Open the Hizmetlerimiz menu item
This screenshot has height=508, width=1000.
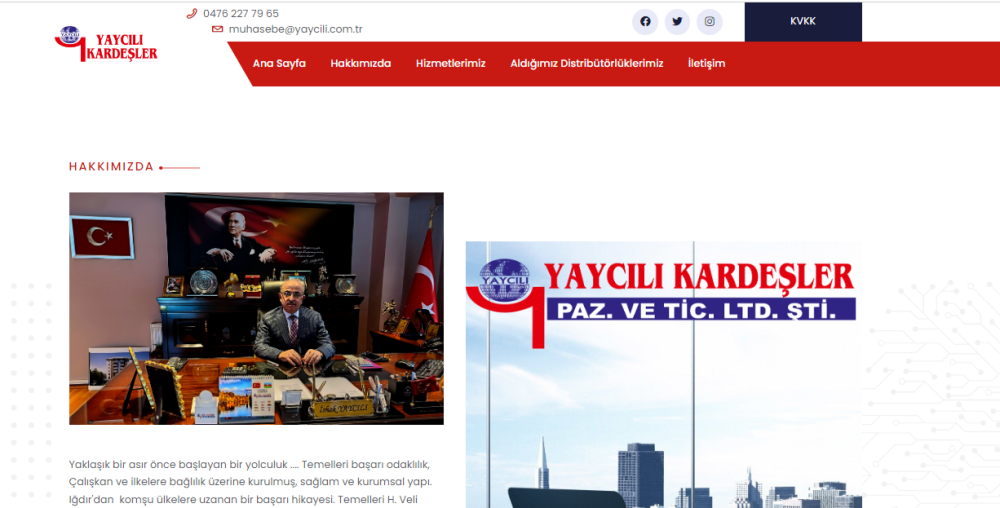point(450,63)
